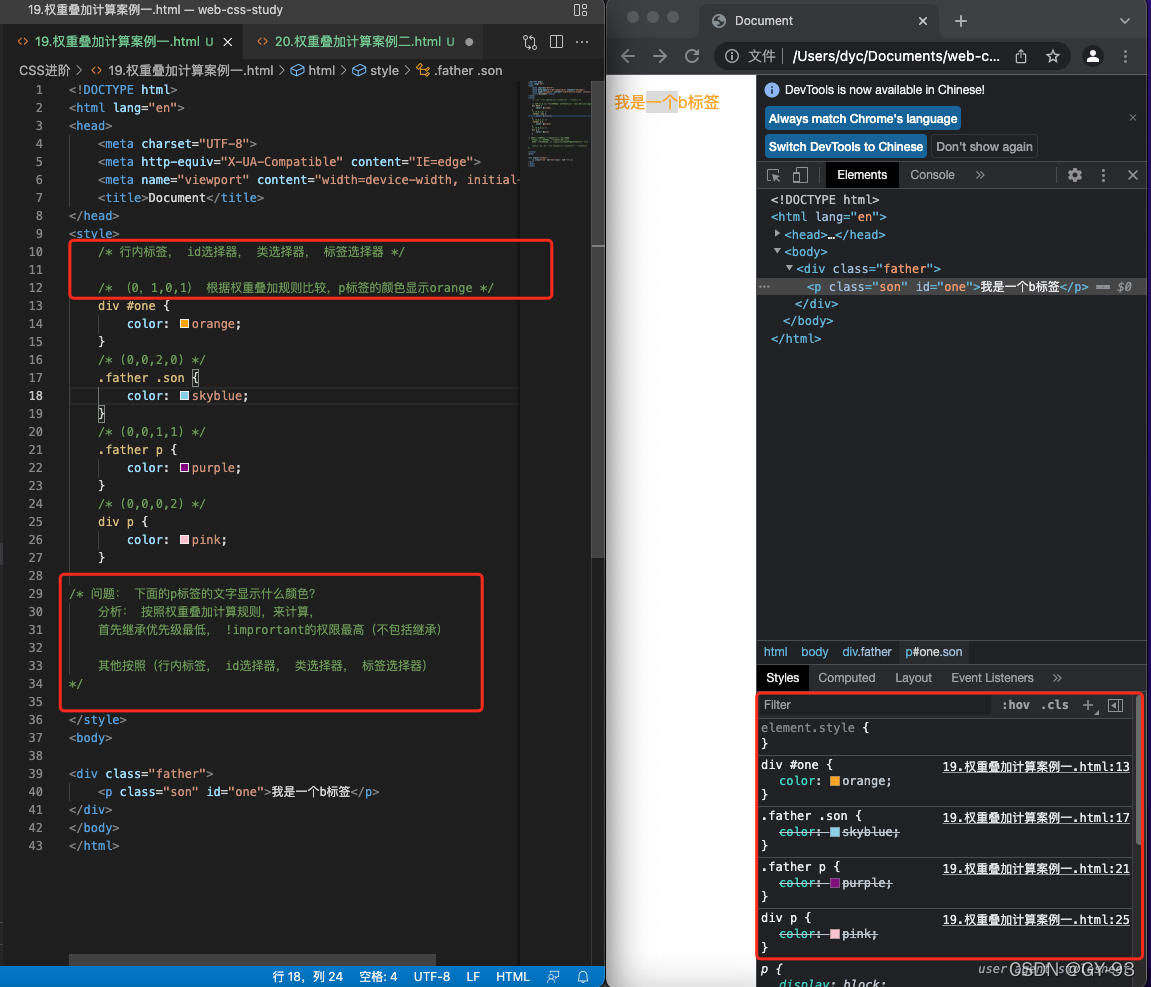Open VS Code layout customization icon
This screenshot has height=987, width=1151.
[580, 10]
